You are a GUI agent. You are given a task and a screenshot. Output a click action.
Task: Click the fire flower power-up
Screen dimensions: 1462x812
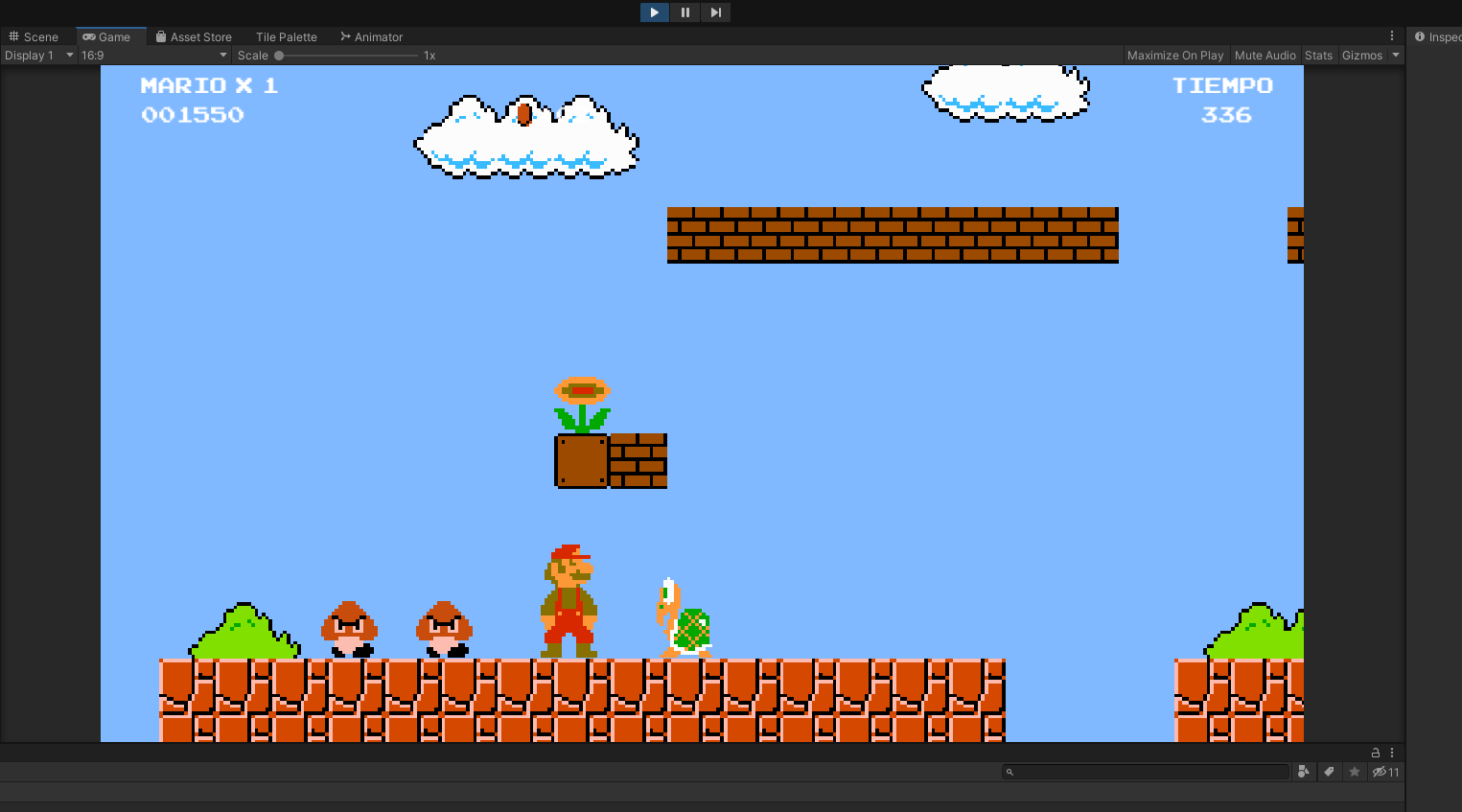coord(582,406)
